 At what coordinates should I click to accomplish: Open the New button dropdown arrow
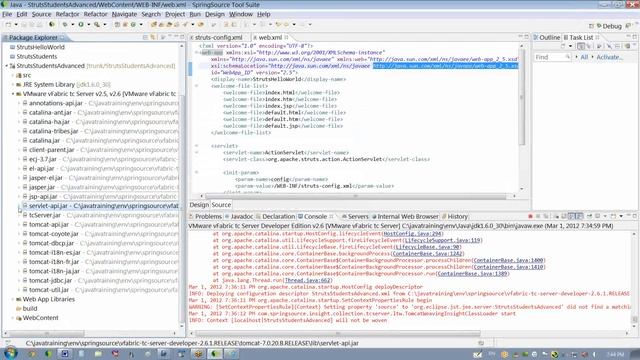coord(16,25)
